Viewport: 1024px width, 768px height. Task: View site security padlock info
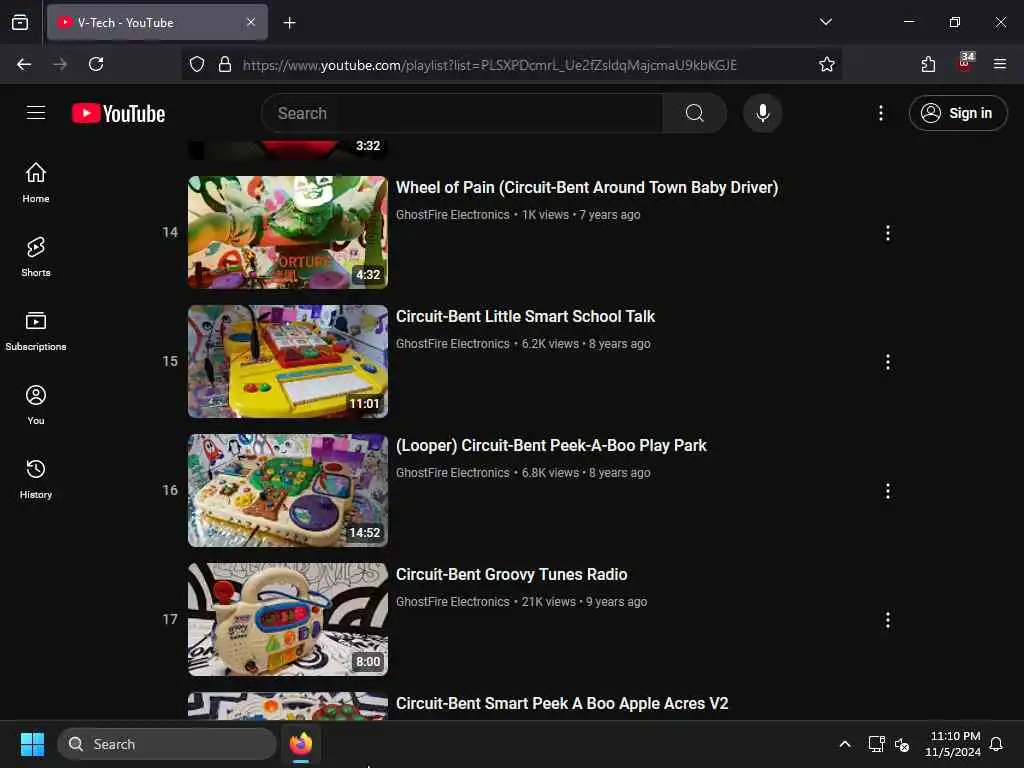click(225, 64)
